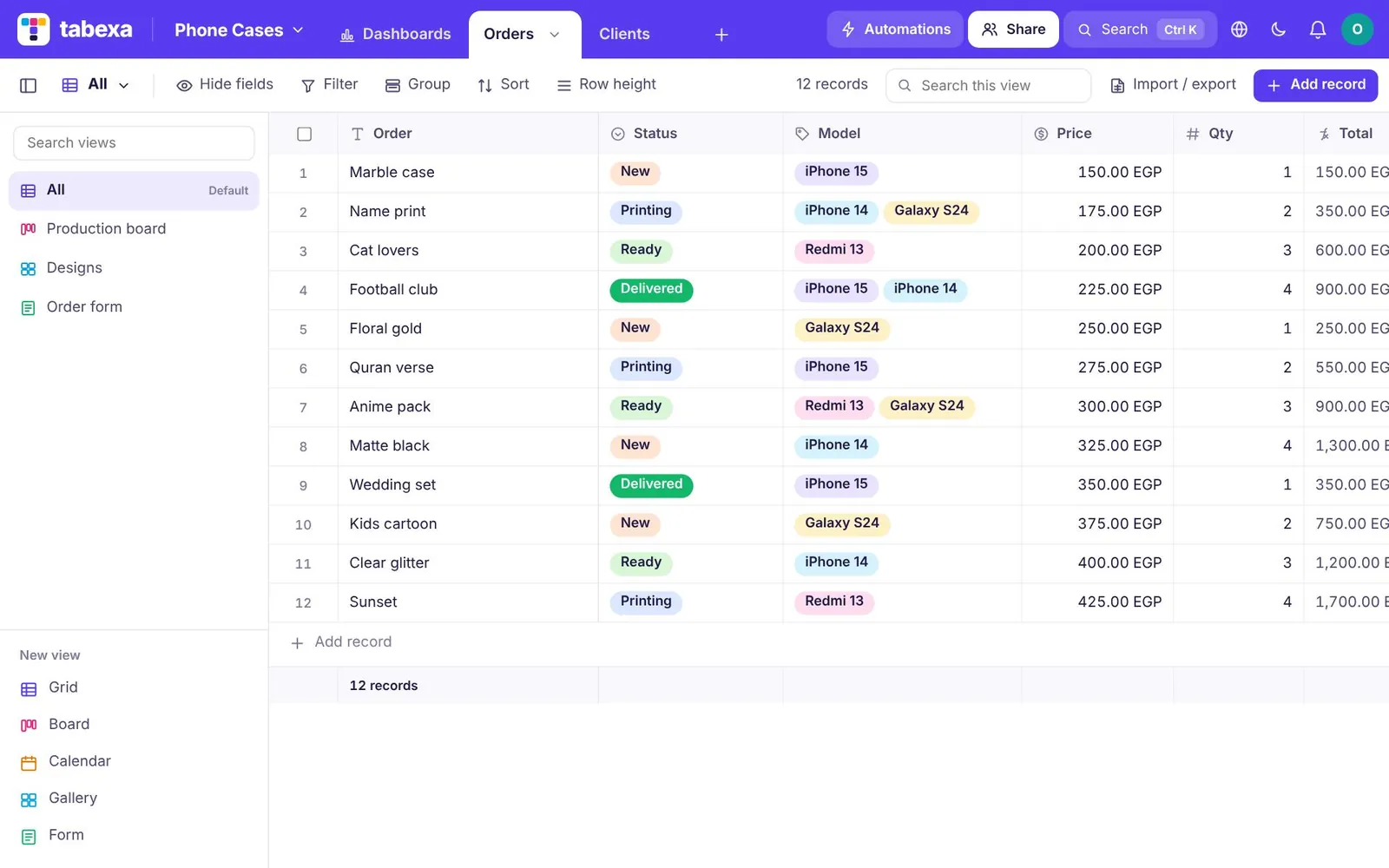Screen dimensions: 1389x868
Task: Select the All default view in sidebar
Action: click(x=134, y=191)
